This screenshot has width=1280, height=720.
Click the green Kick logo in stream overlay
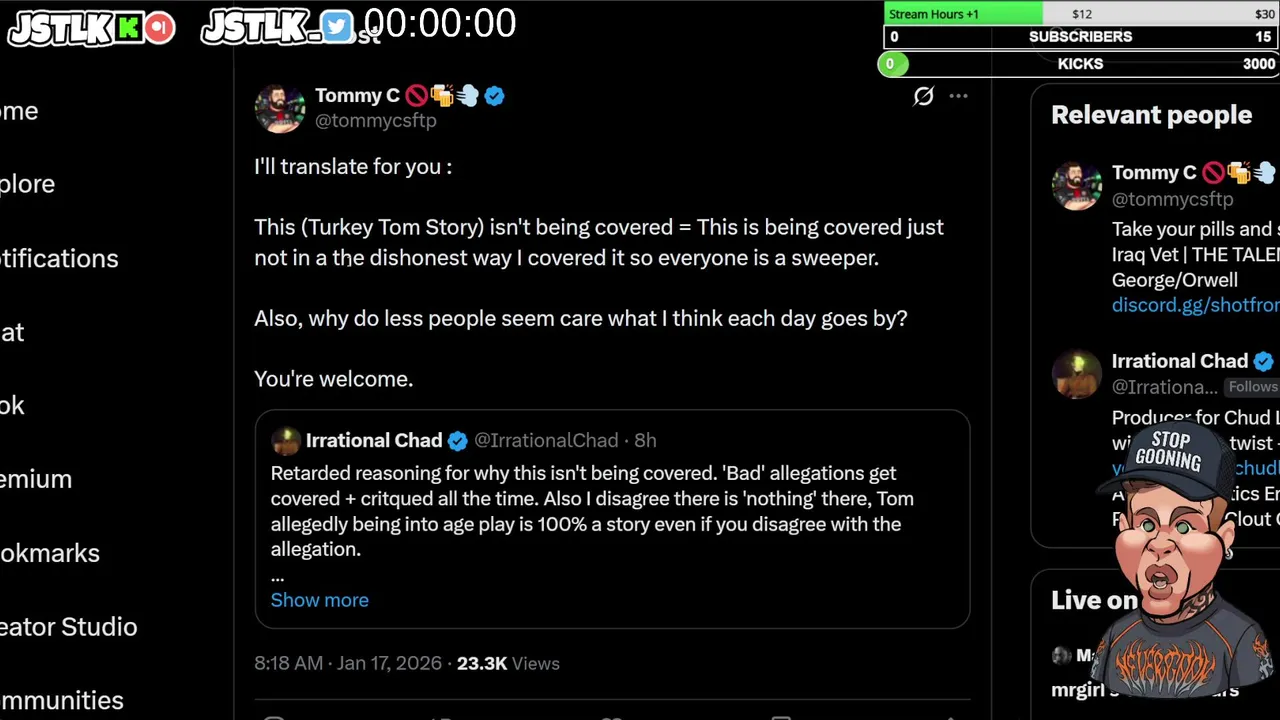point(128,28)
